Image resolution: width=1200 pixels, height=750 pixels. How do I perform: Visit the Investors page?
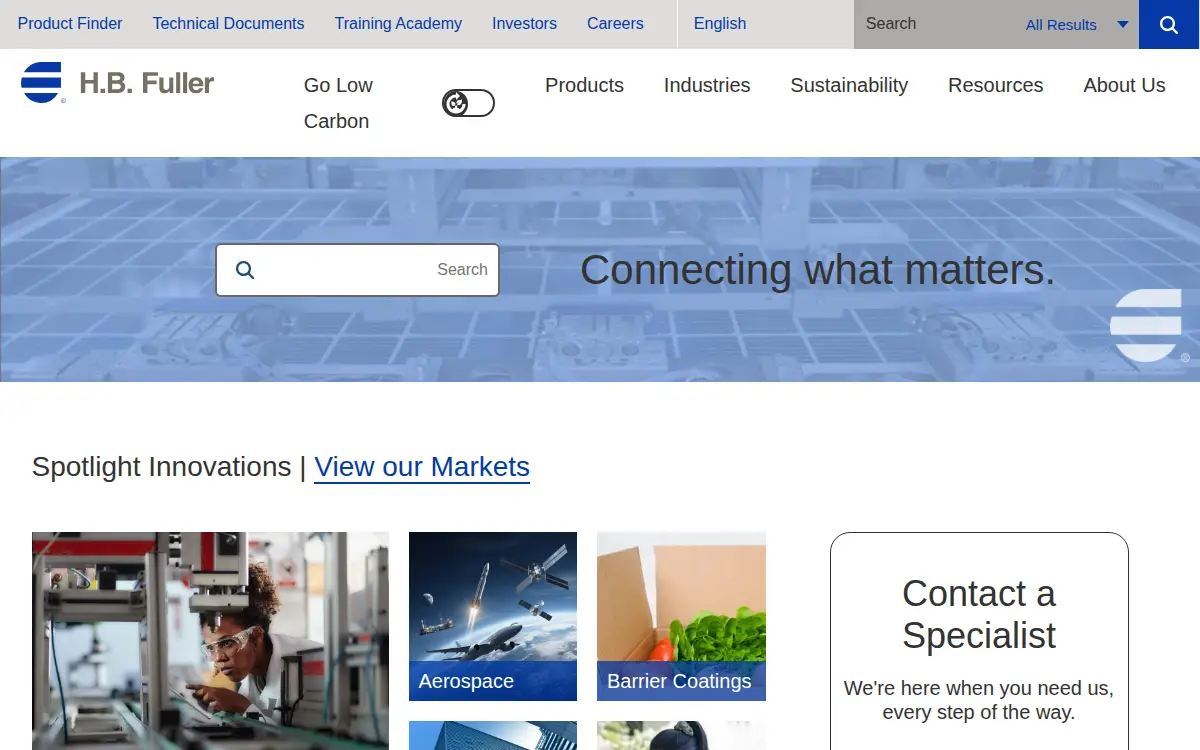coord(524,23)
